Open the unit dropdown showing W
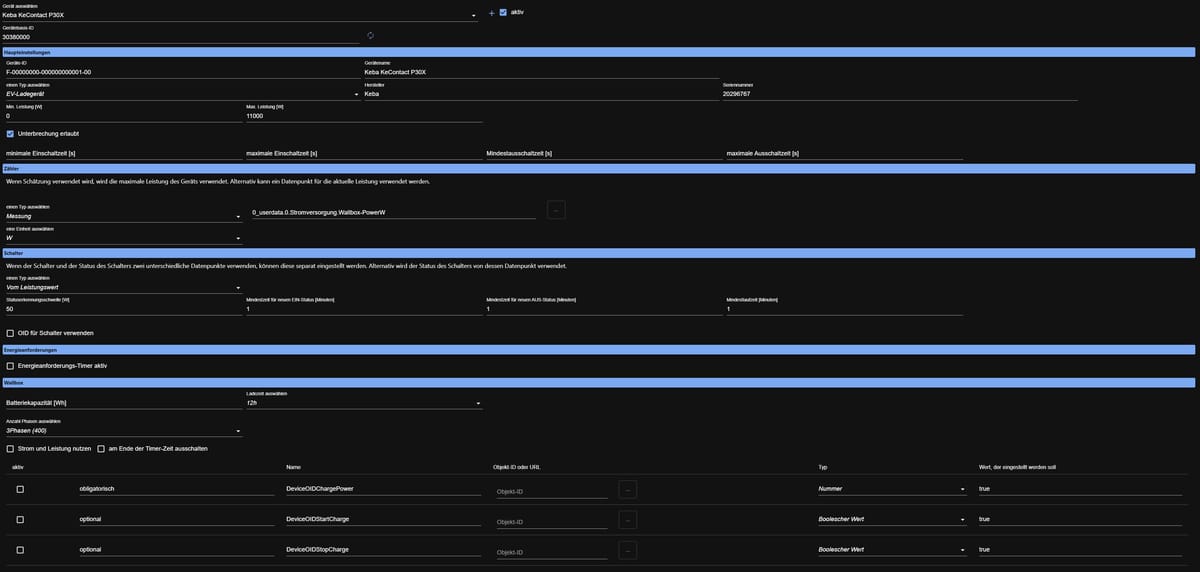The height and width of the screenshot is (572, 1200). (124, 238)
